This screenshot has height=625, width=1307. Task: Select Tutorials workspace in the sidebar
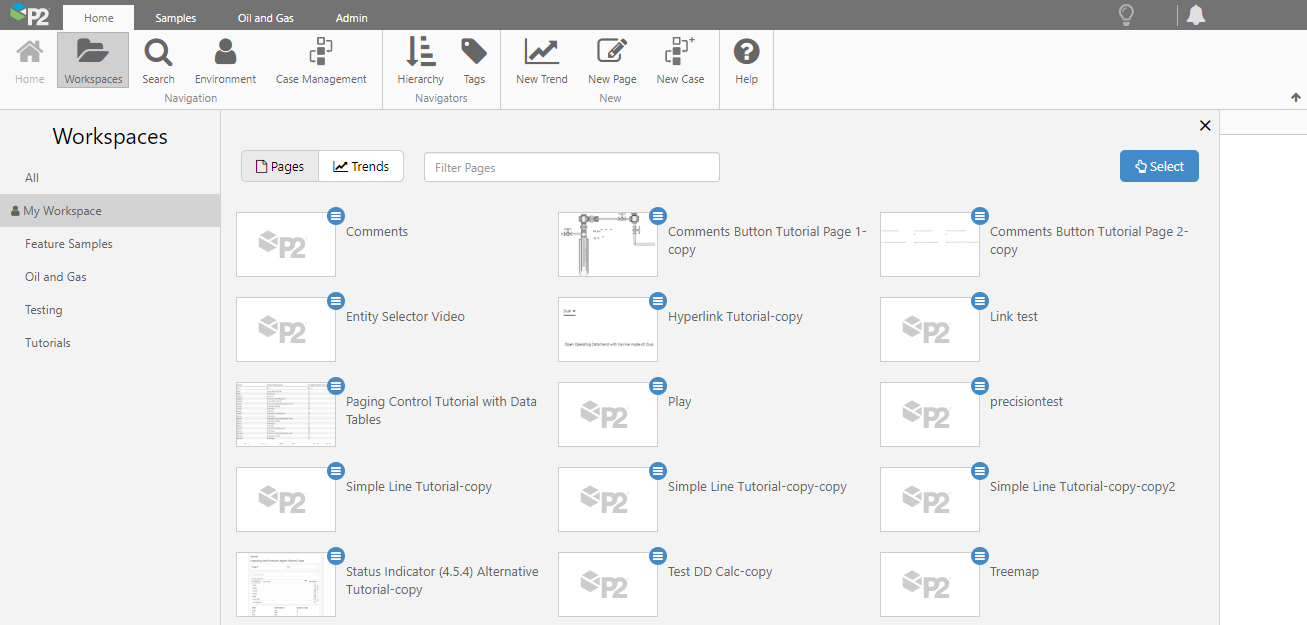click(x=48, y=343)
